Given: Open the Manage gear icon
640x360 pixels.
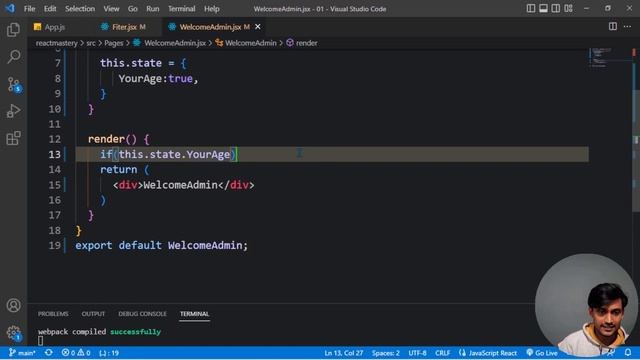Looking at the screenshot, I should point(13,333).
